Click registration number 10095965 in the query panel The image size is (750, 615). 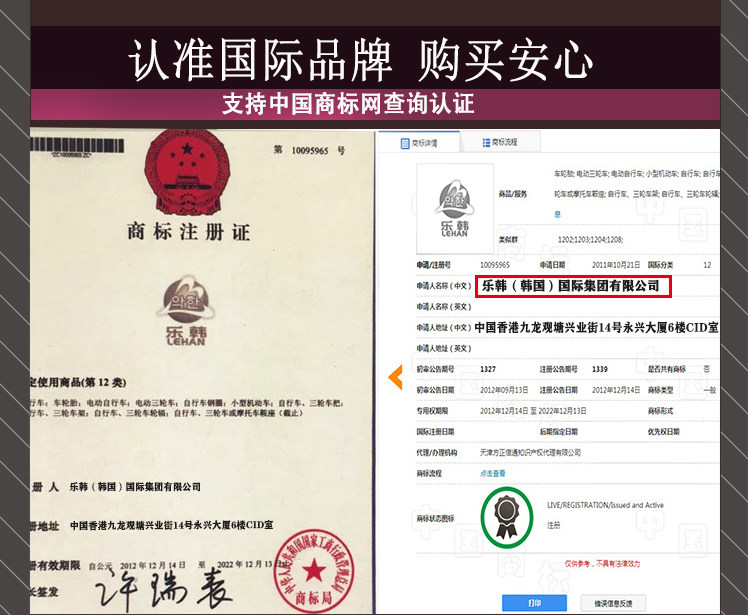(x=495, y=265)
